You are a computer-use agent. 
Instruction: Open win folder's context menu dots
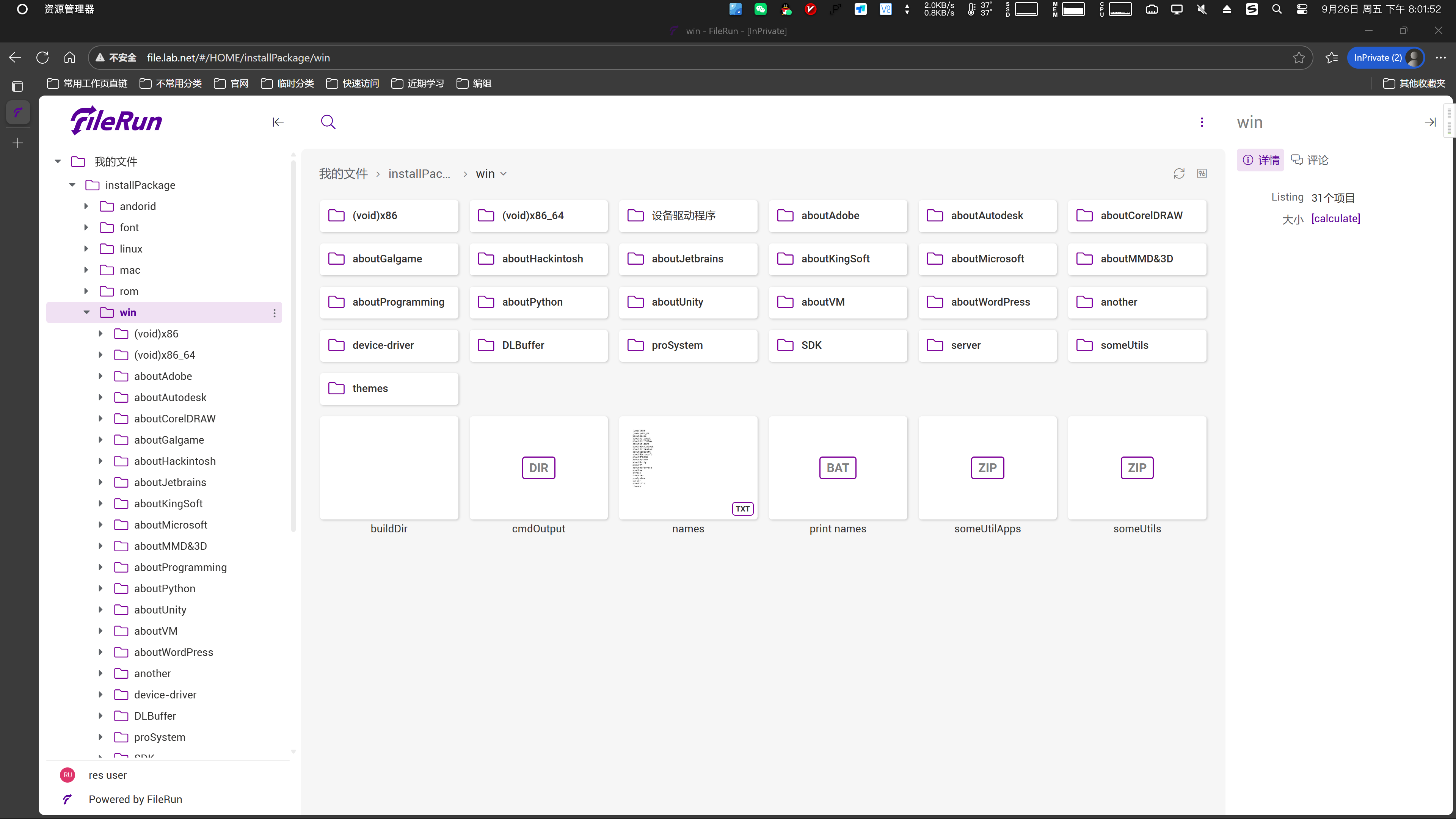(275, 312)
